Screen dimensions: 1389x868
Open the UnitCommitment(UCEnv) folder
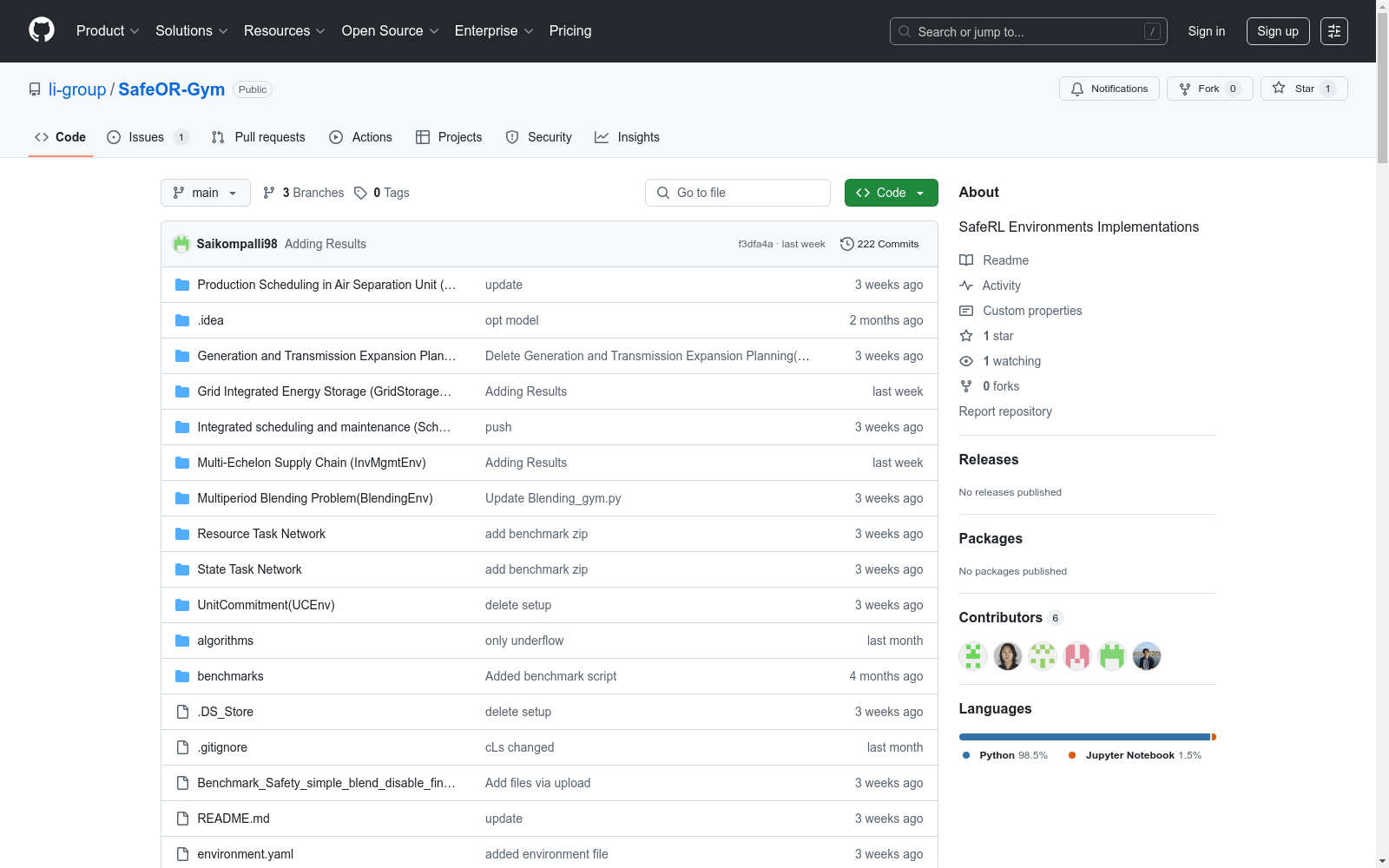click(x=266, y=605)
